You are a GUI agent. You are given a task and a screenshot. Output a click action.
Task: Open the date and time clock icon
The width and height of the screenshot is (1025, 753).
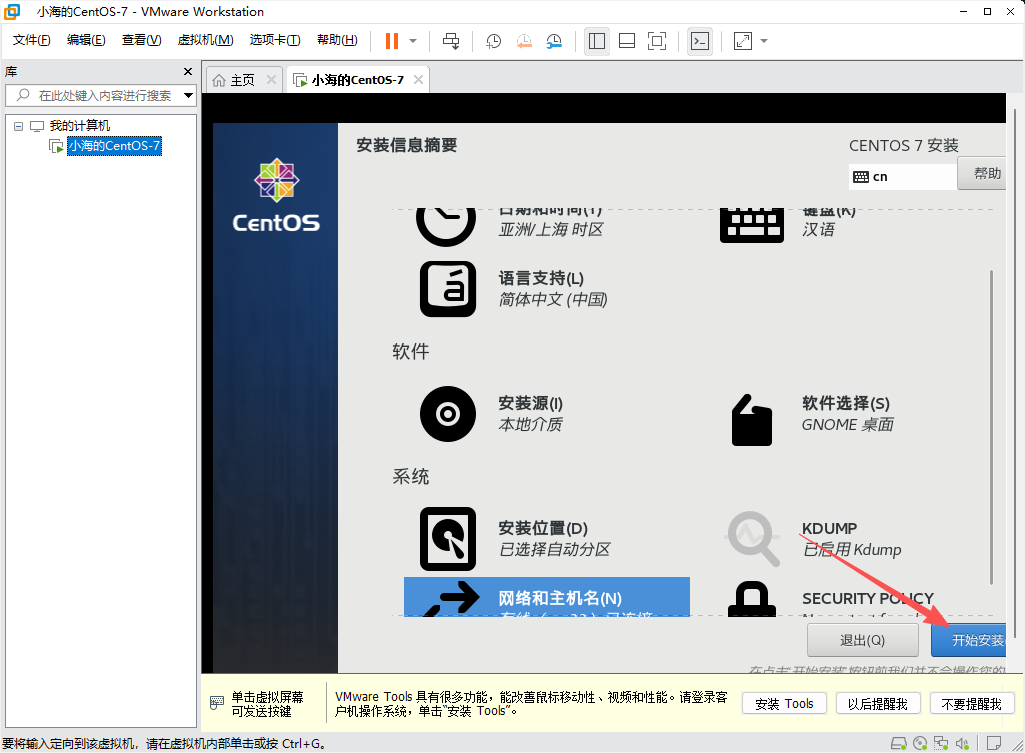[x=446, y=227]
